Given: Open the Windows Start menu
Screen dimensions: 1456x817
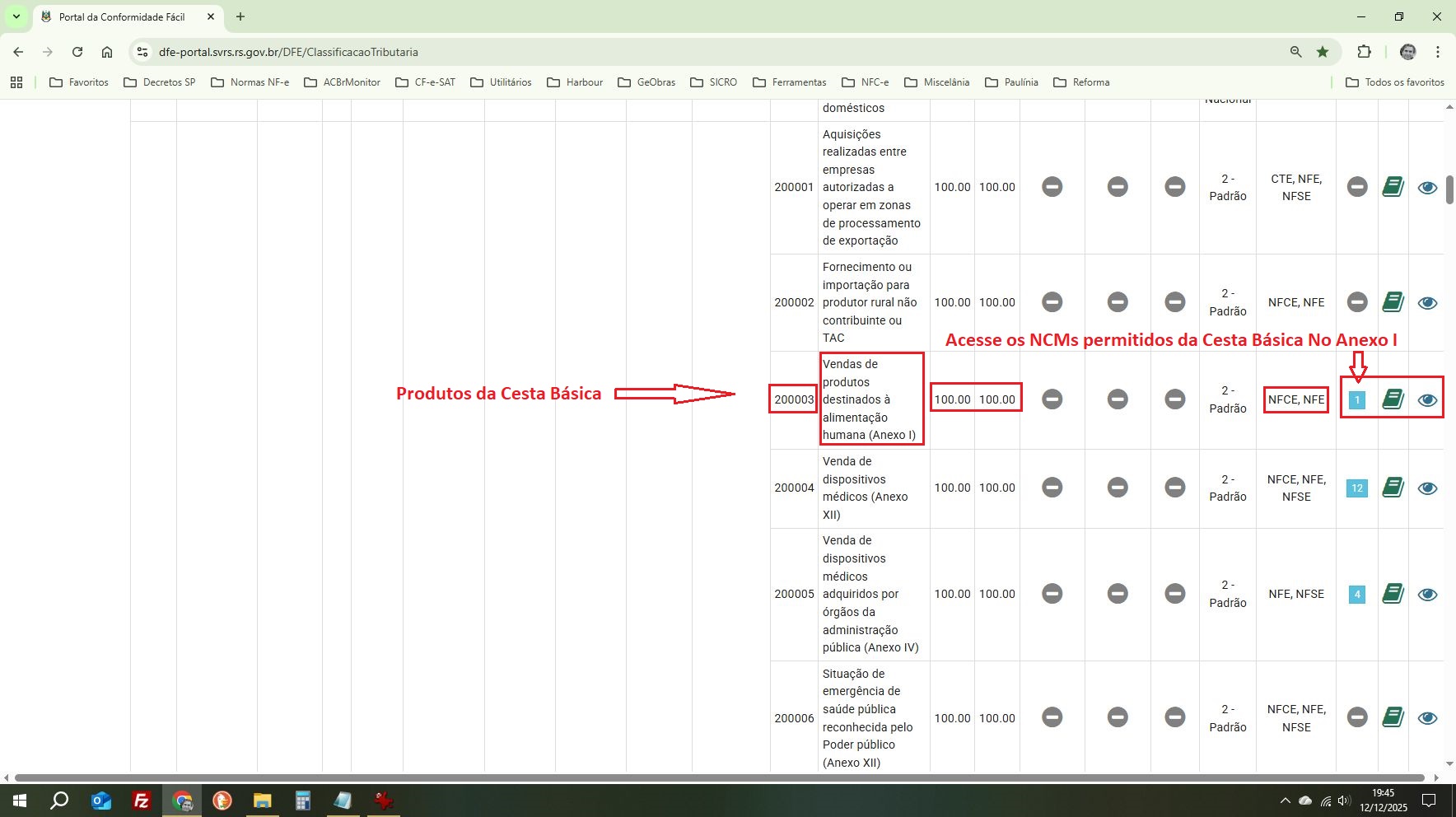Looking at the screenshot, I should tap(18, 800).
